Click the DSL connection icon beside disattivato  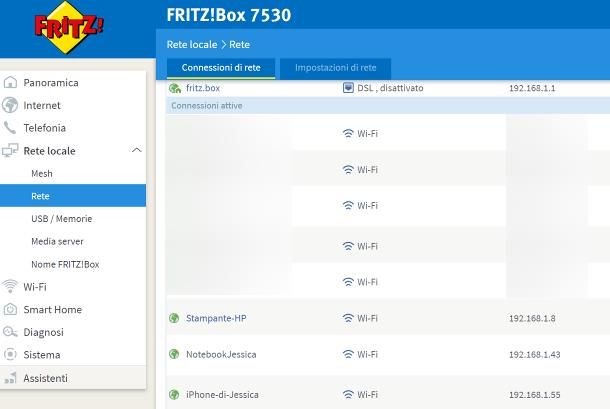click(348, 88)
